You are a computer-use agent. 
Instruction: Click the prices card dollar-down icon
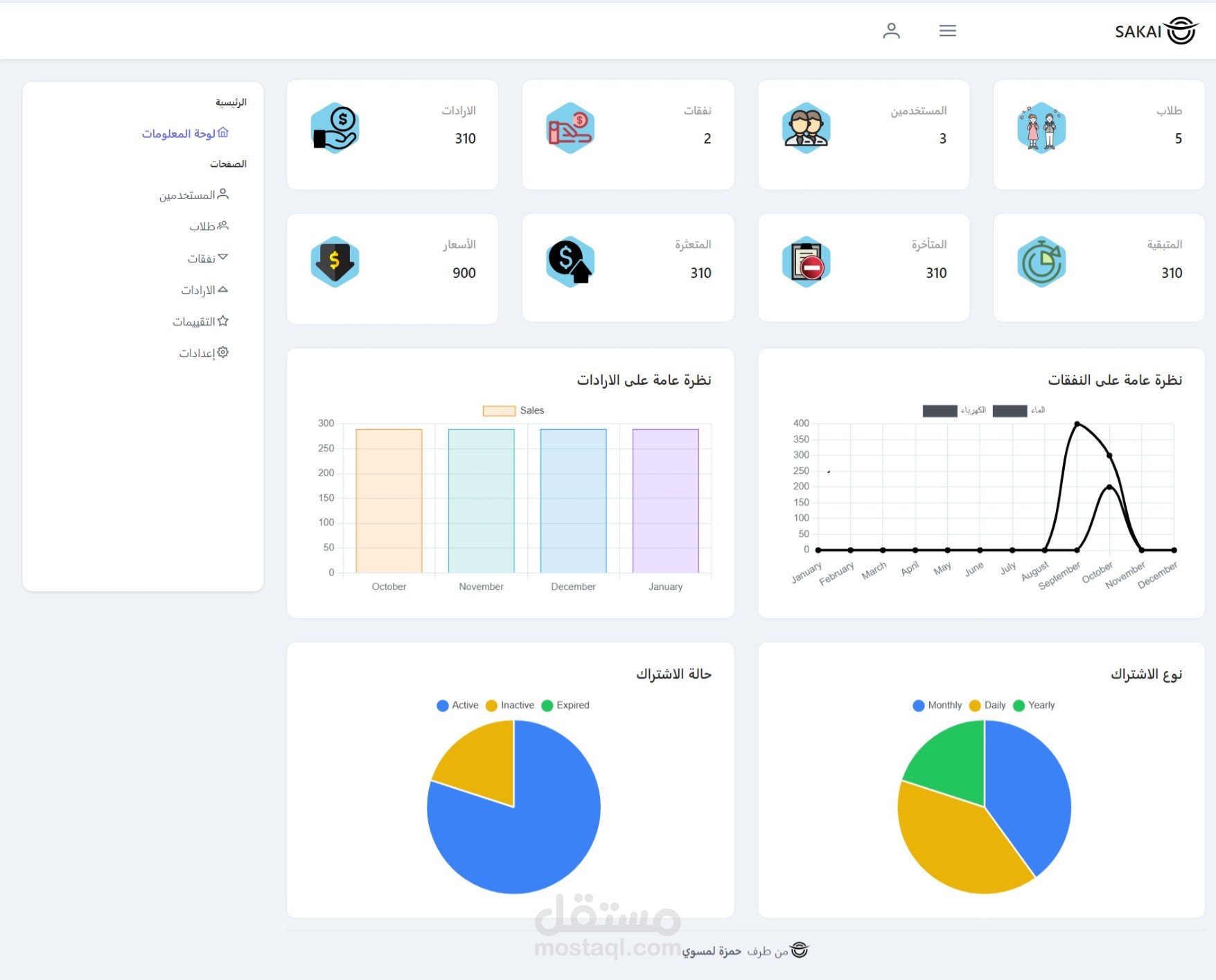tap(335, 262)
